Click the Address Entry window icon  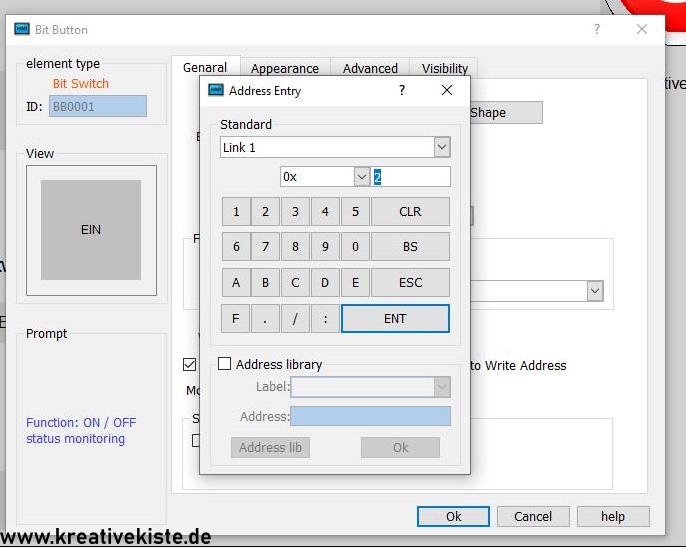215,90
